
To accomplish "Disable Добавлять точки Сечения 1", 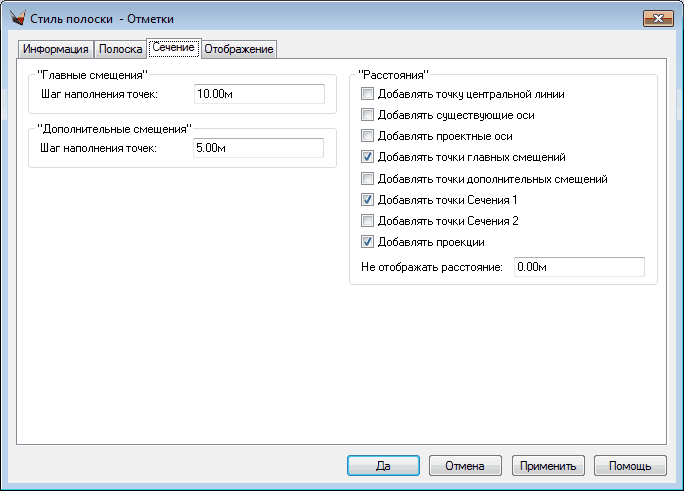I will point(368,200).
